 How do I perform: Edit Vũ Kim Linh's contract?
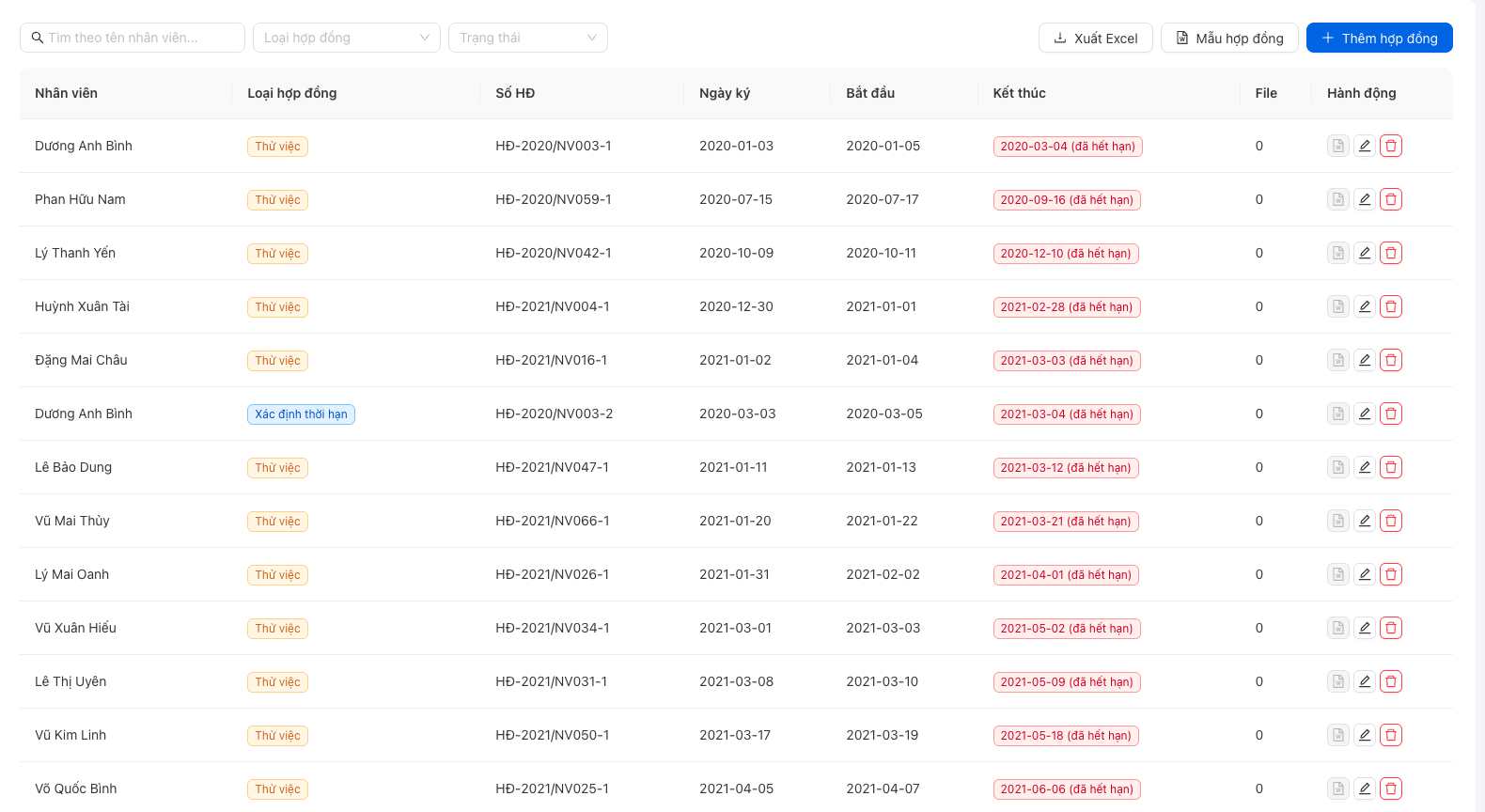point(1365,735)
